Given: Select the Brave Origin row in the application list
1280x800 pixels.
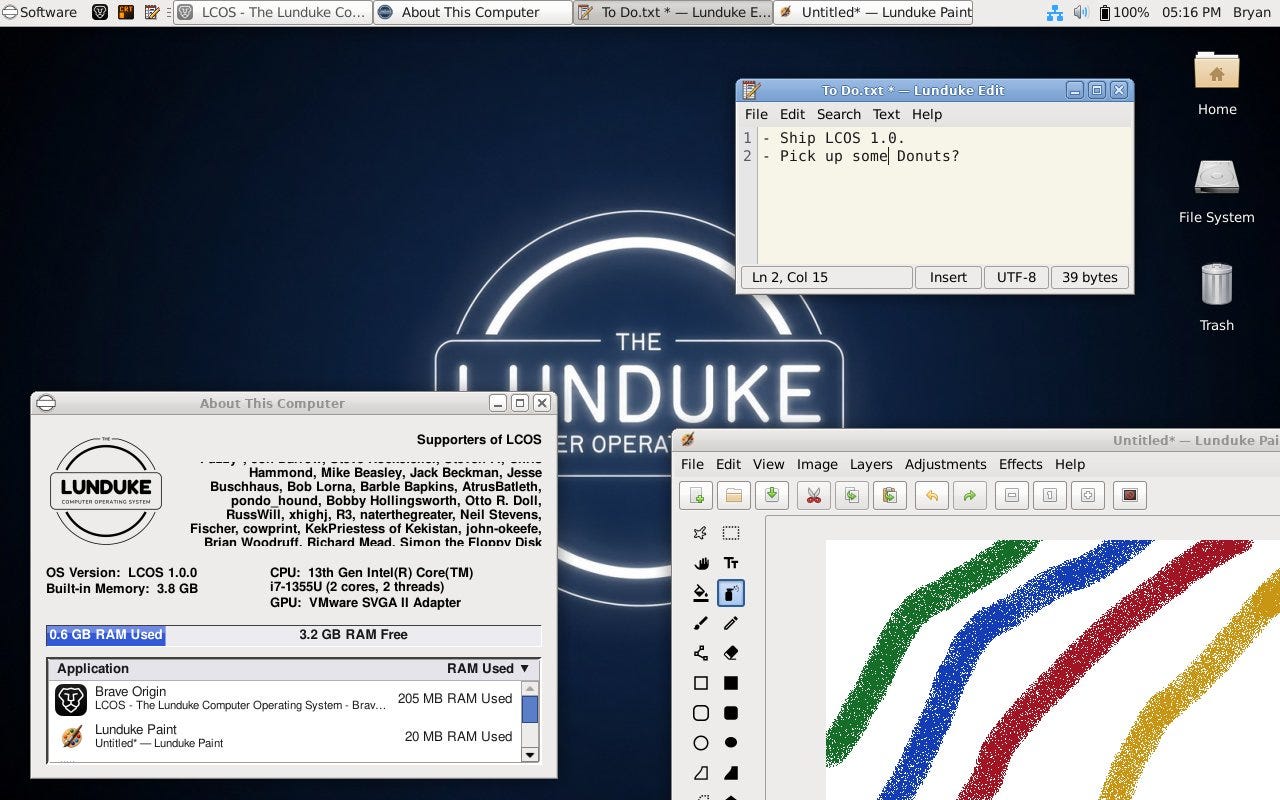Looking at the screenshot, I should pyautogui.click(x=285, y=699).
